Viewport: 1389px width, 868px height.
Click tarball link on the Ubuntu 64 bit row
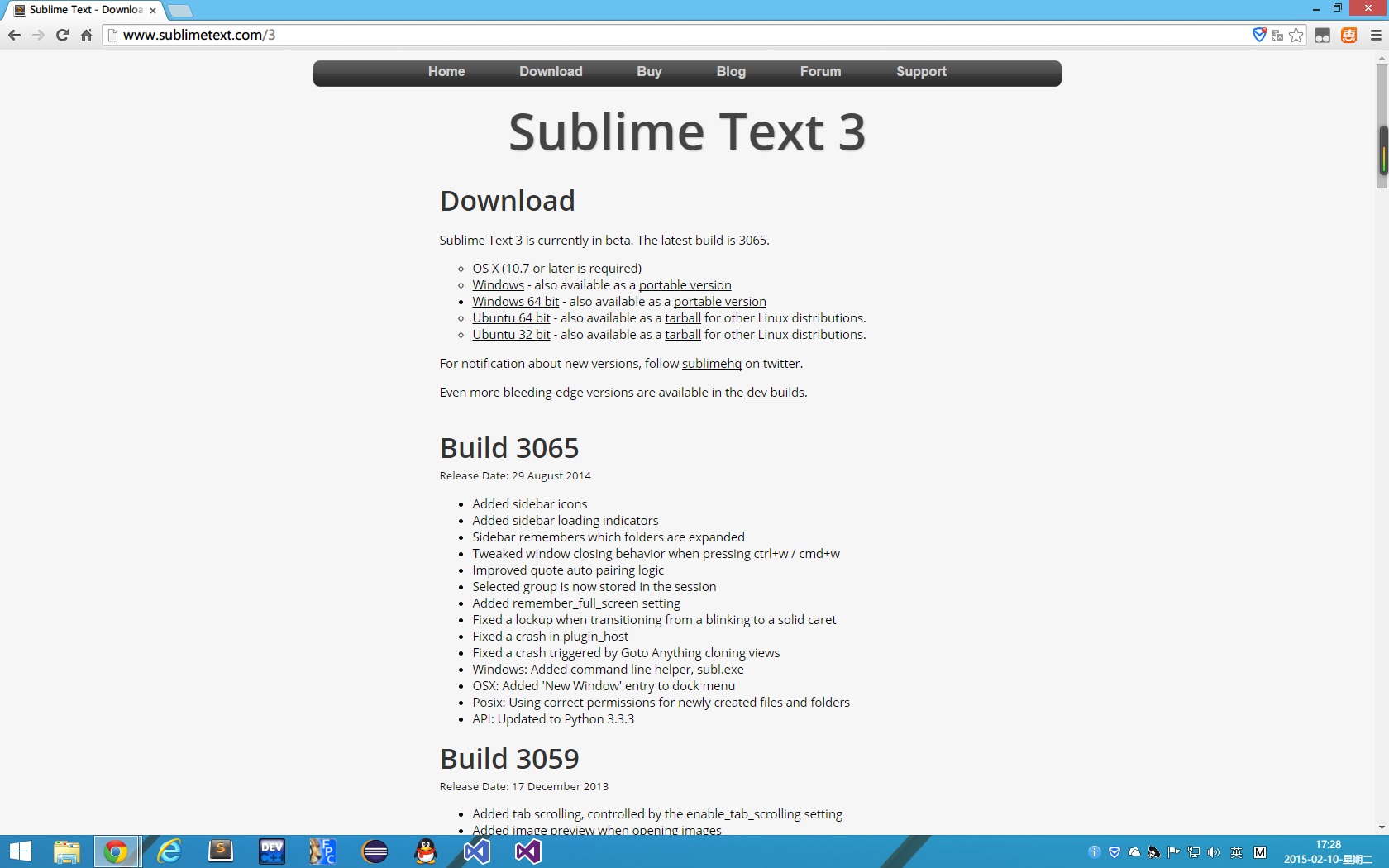coord(683,318)
